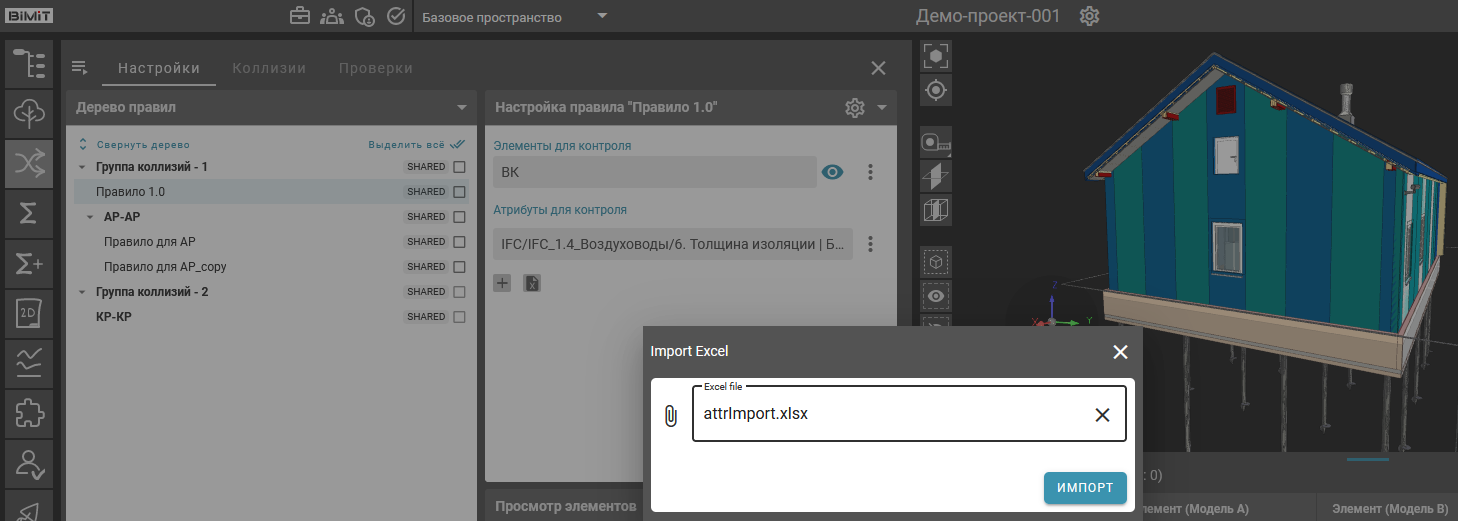The height and width of the screenshot is (521, 1458).
Task: Click the tape measure tool in viewer
Action: coord(936,144)
